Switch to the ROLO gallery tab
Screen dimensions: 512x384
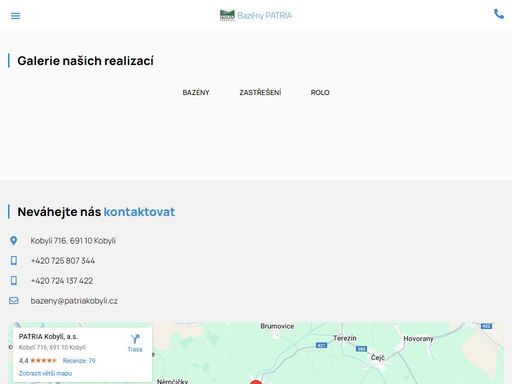click(320, 92)
